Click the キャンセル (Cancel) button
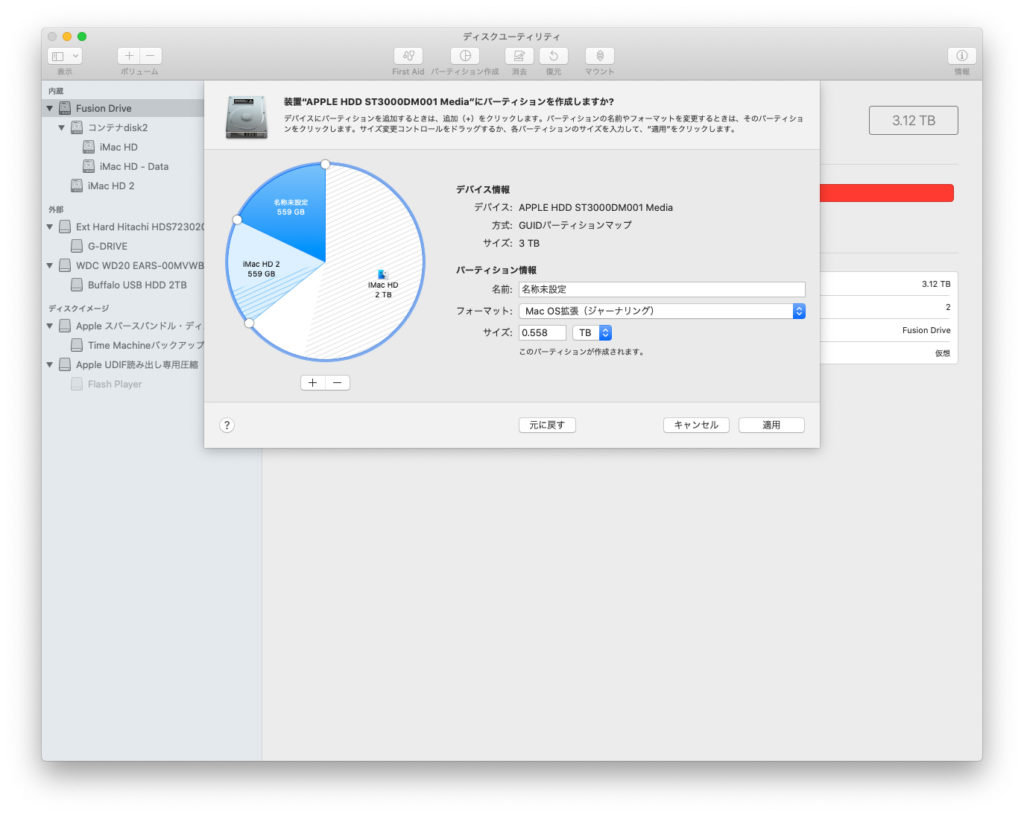The image size is (1024, 816). tap(696, 425)
